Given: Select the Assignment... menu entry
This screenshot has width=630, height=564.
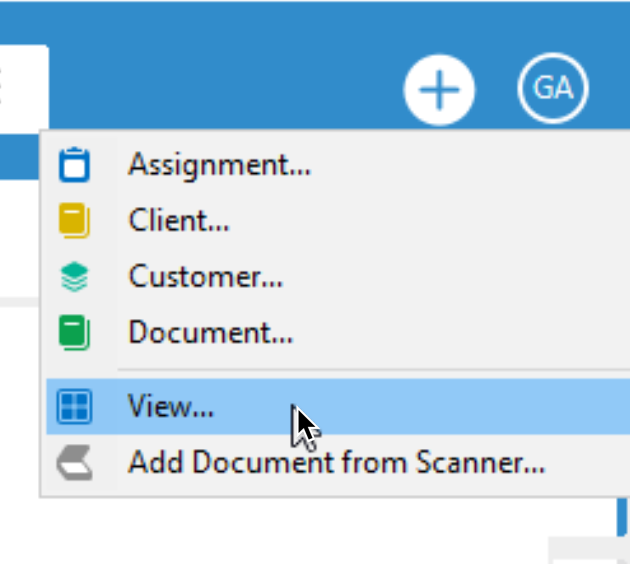Looking at the screenshot, I should point(219,165).
